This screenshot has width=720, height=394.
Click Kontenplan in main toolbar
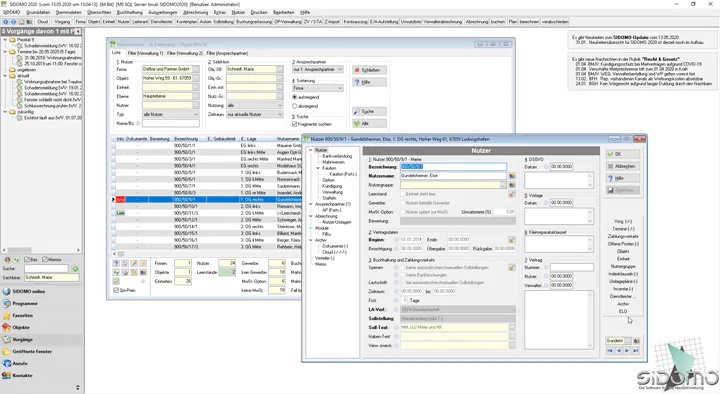pos(186,22)
